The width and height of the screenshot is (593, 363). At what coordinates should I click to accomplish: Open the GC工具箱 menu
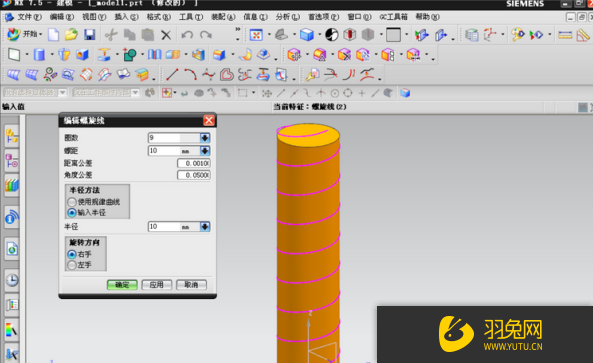pyautogui.click(x=393, y=17)
